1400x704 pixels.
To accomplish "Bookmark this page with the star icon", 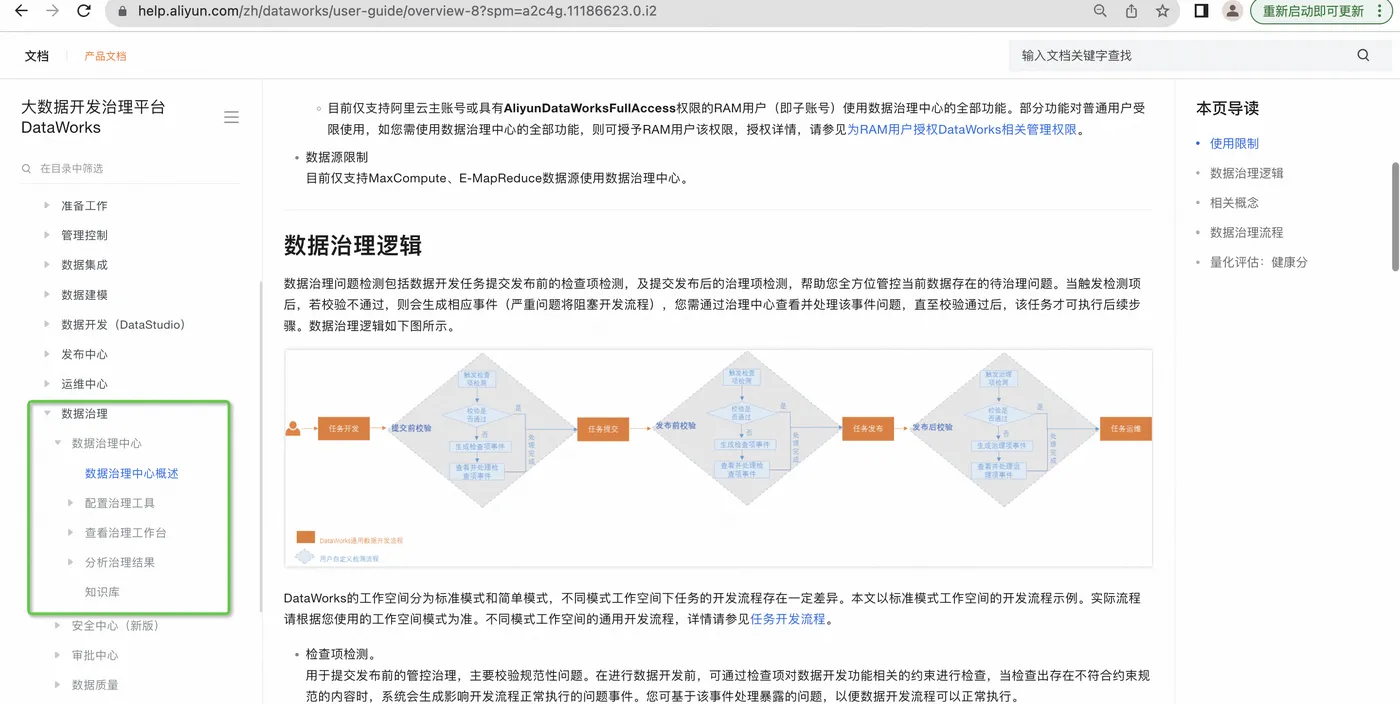I will point(1162,11).
